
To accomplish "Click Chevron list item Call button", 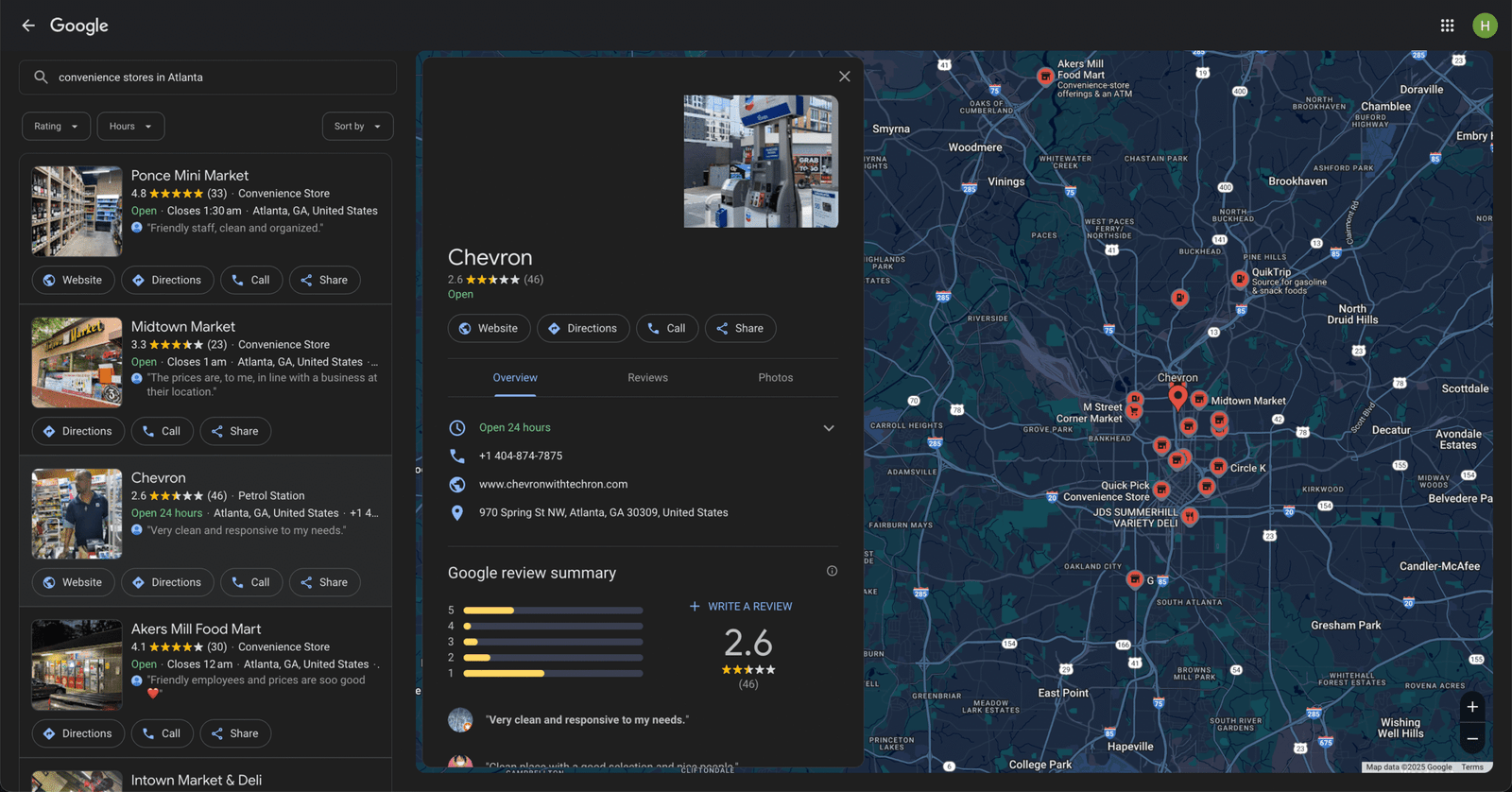I will click(x=251, y=583).
